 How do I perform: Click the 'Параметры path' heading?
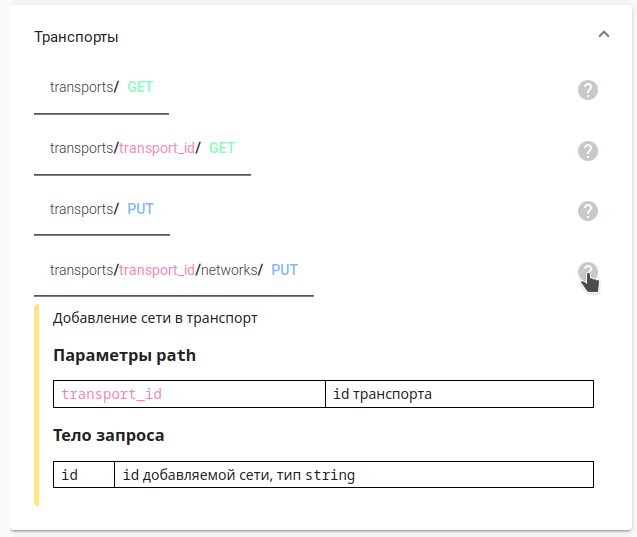(124, 356)
